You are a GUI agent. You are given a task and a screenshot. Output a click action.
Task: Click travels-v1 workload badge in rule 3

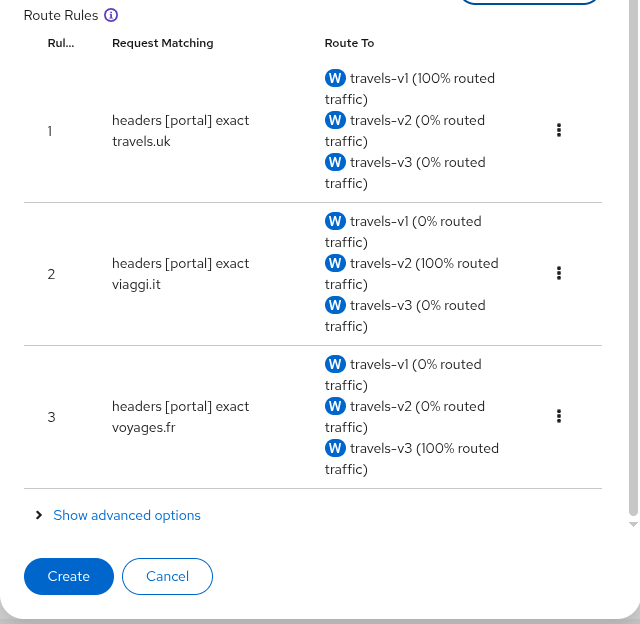335,364
